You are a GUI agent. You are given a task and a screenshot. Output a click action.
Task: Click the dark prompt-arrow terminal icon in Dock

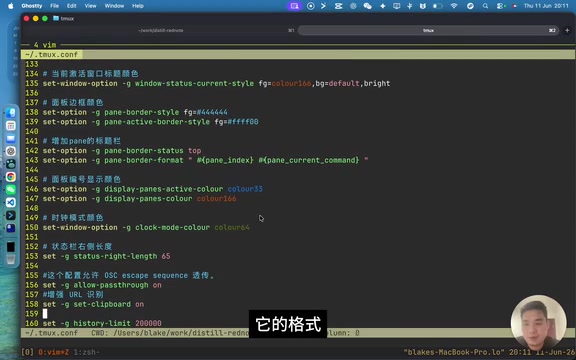point(11,215)
